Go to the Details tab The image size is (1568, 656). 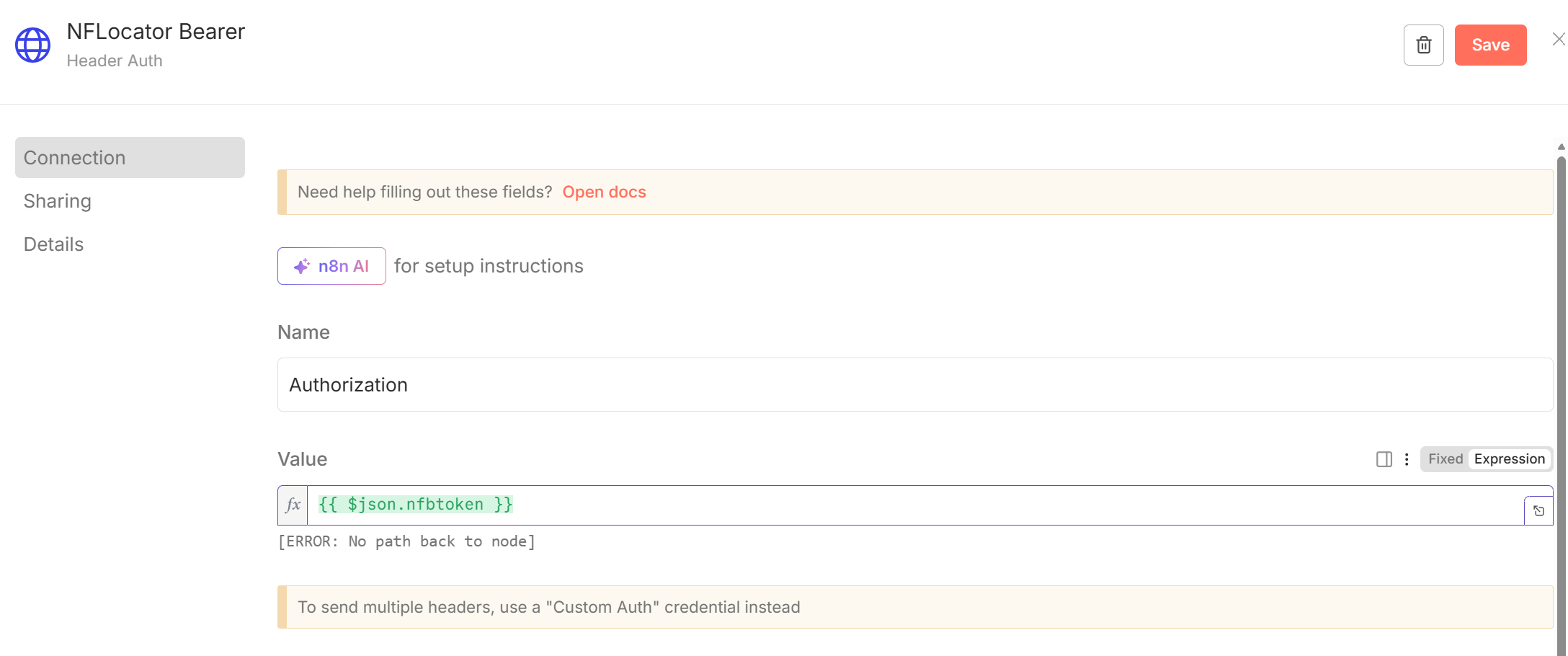coord(54,244)
